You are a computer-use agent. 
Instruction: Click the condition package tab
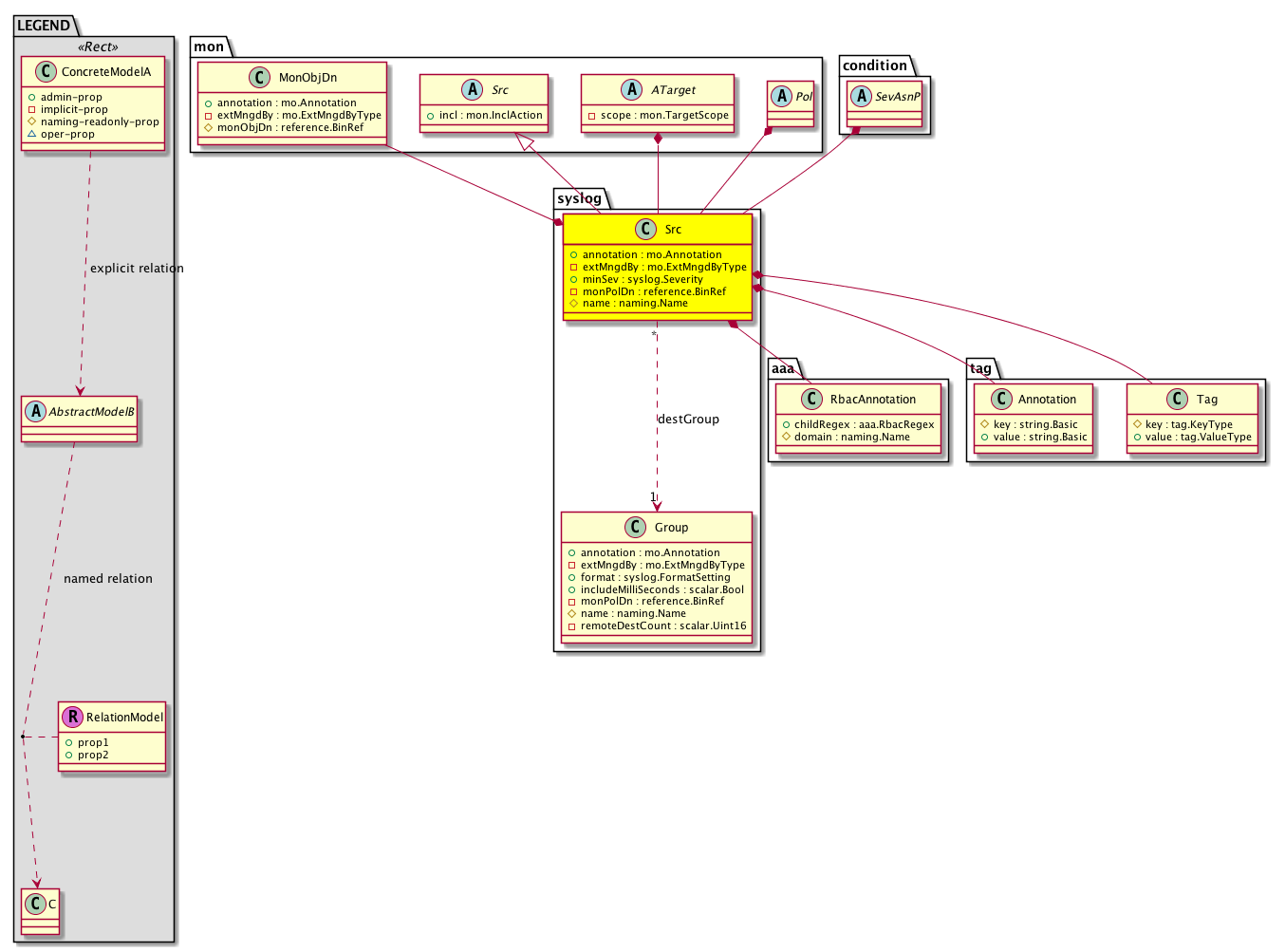pyautogui.click(x=874, y=65)
